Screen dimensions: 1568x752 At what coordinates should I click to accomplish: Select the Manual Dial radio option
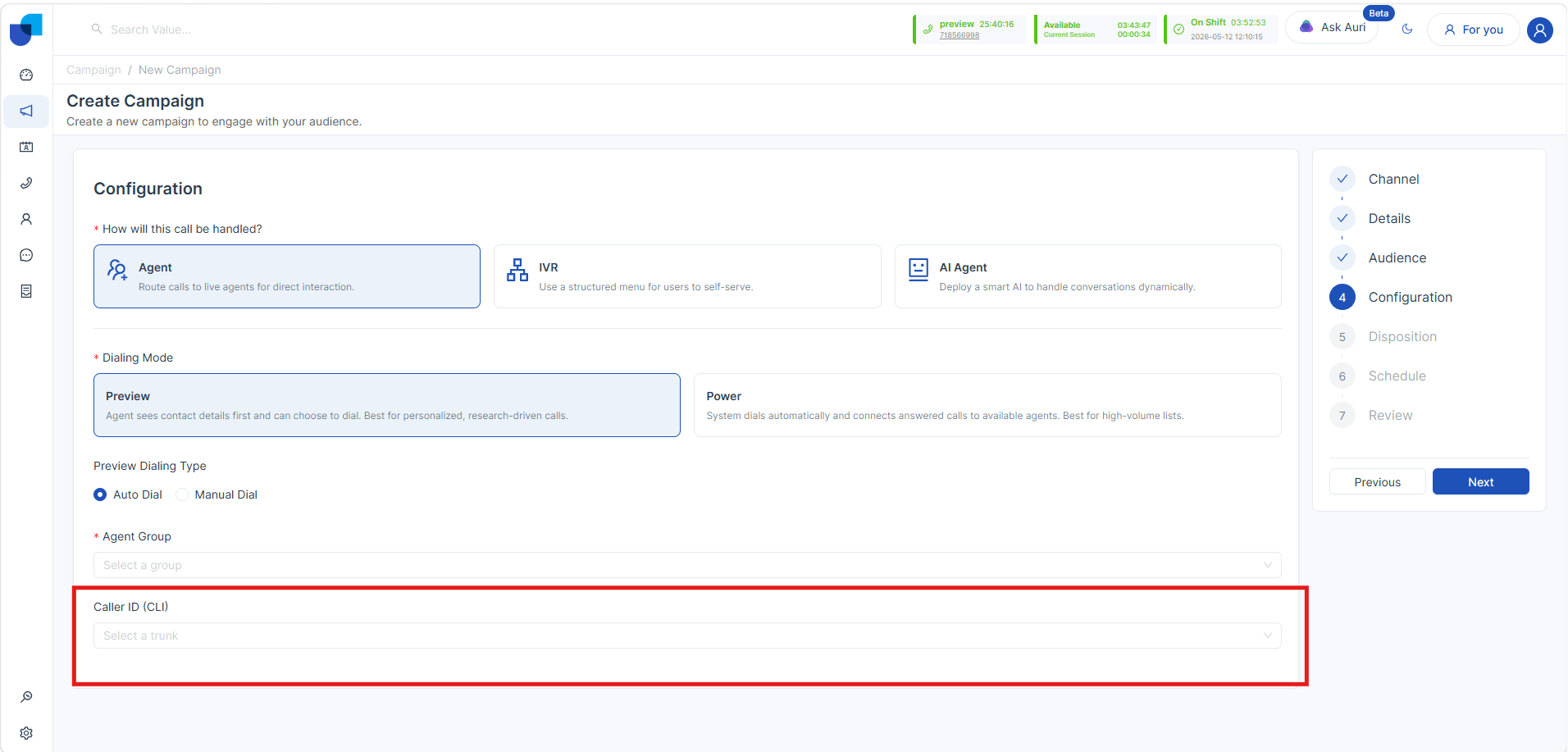tap(217, 494)
